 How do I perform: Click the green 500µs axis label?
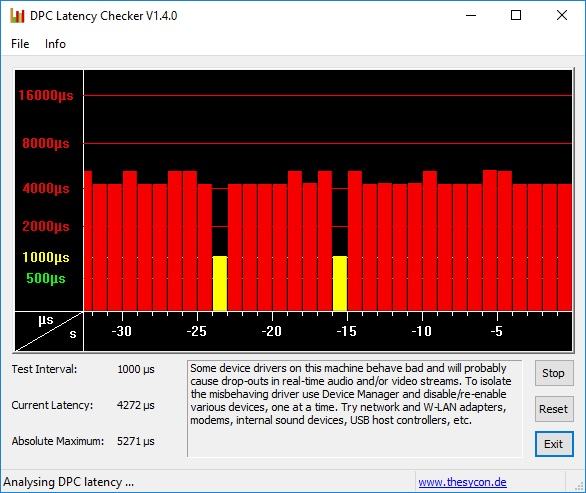coord(46,278)
